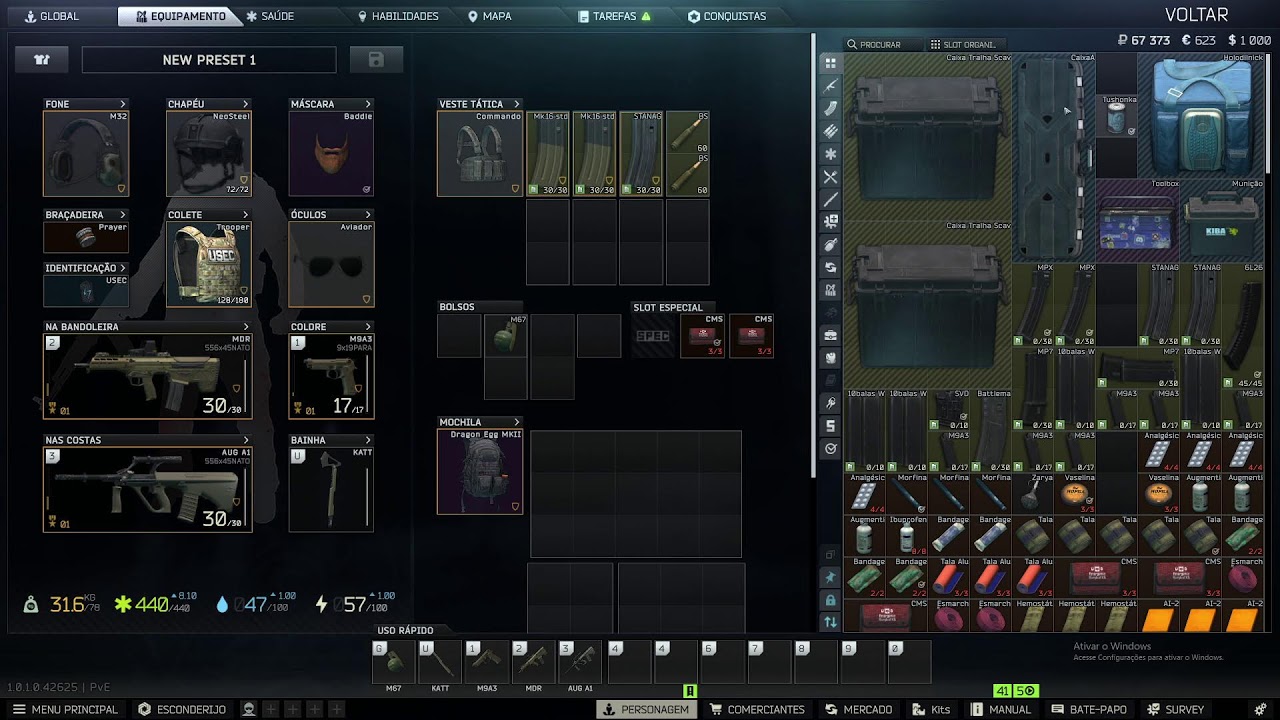1280x720 pixels.
Task: Toggle the stash lock icon
Action: [830, 600]
